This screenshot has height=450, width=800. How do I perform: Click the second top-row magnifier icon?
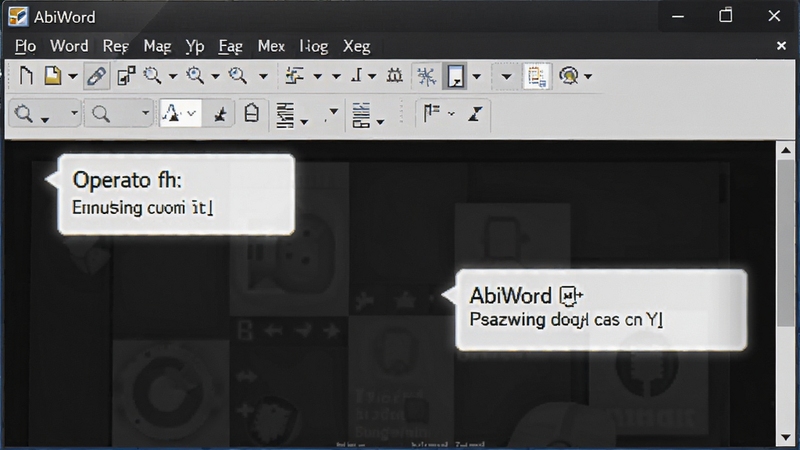point(195,76)
